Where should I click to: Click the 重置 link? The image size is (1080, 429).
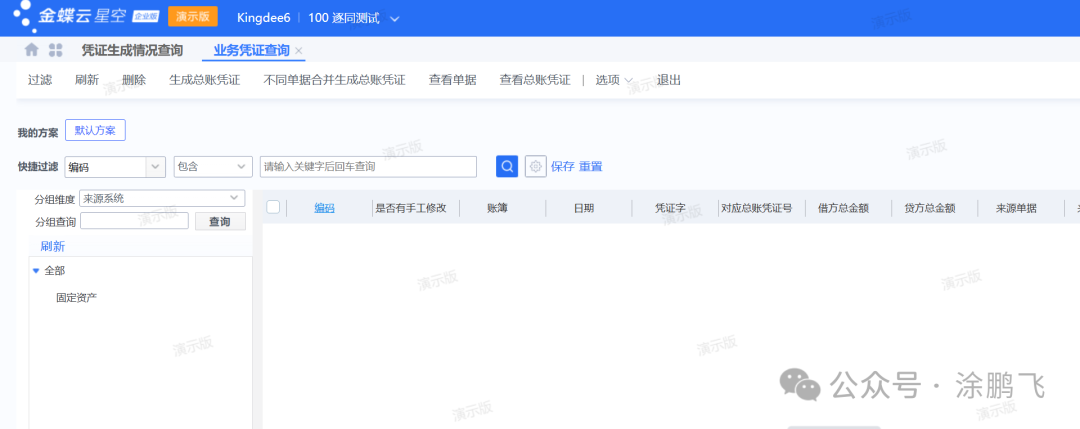[591, 167]
